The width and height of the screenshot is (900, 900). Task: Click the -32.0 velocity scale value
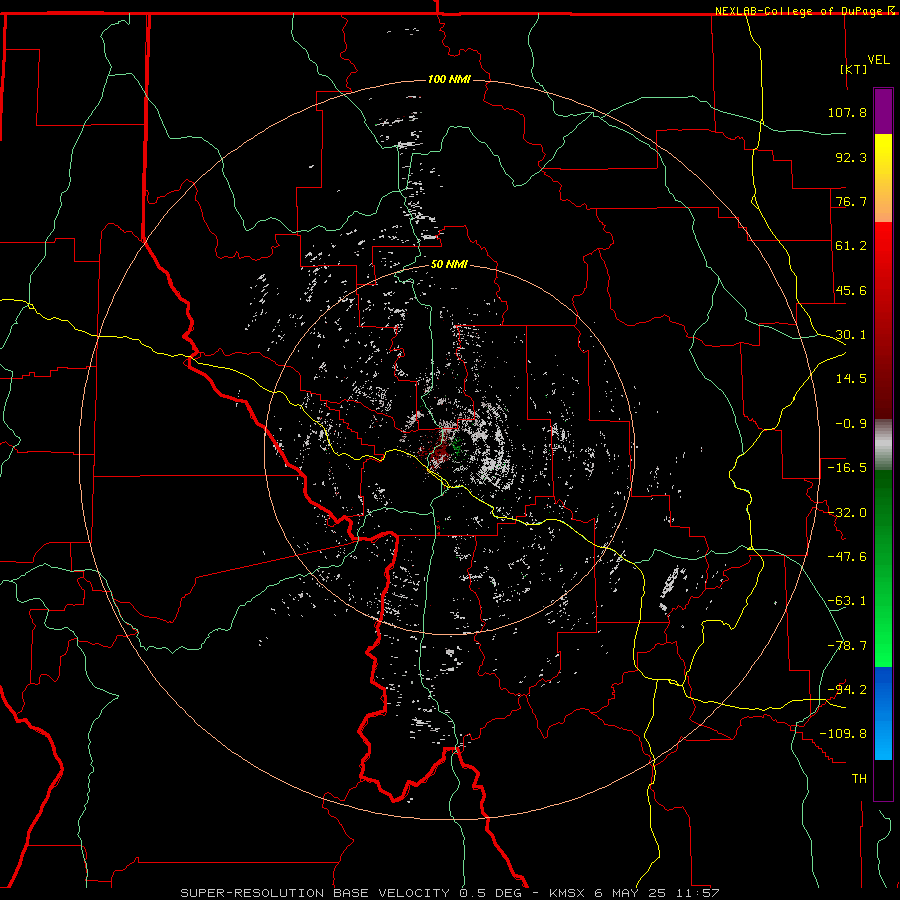pos(847,513)
